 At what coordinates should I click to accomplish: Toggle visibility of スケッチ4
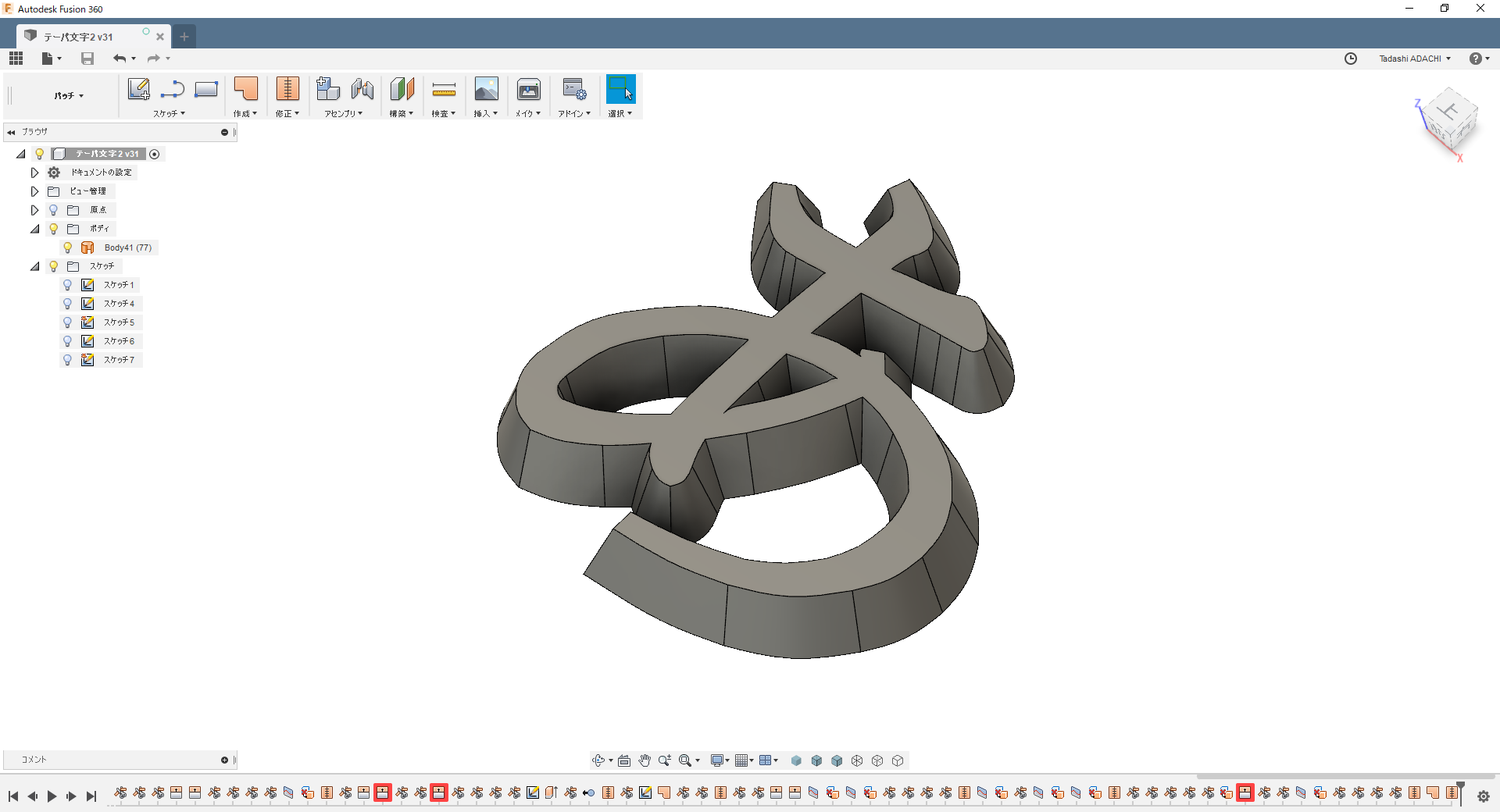point(68,304)
